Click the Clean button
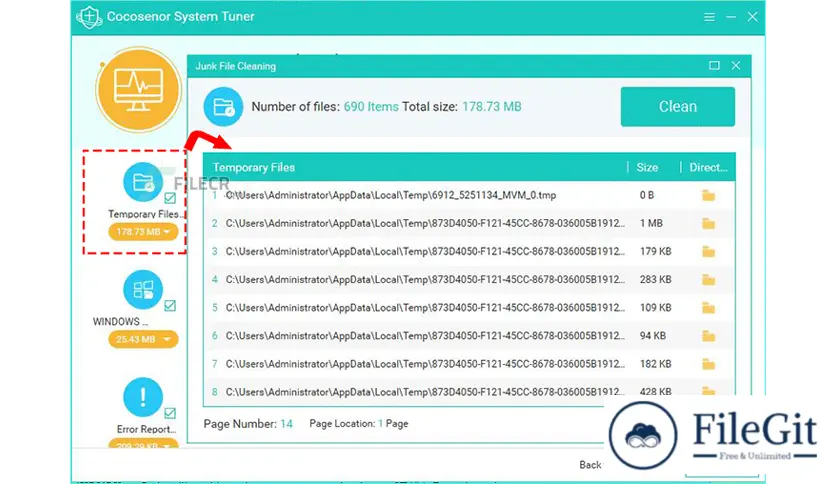The width and height of the screenshot is (836, 484). pos(678,107)
